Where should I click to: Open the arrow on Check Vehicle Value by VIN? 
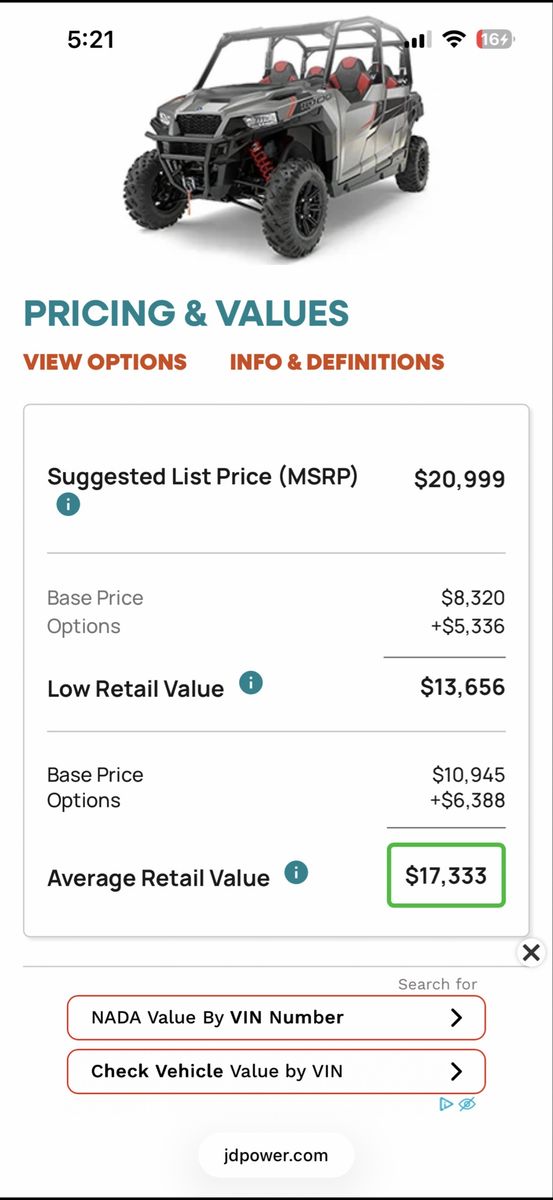[x=456, y=1071]
